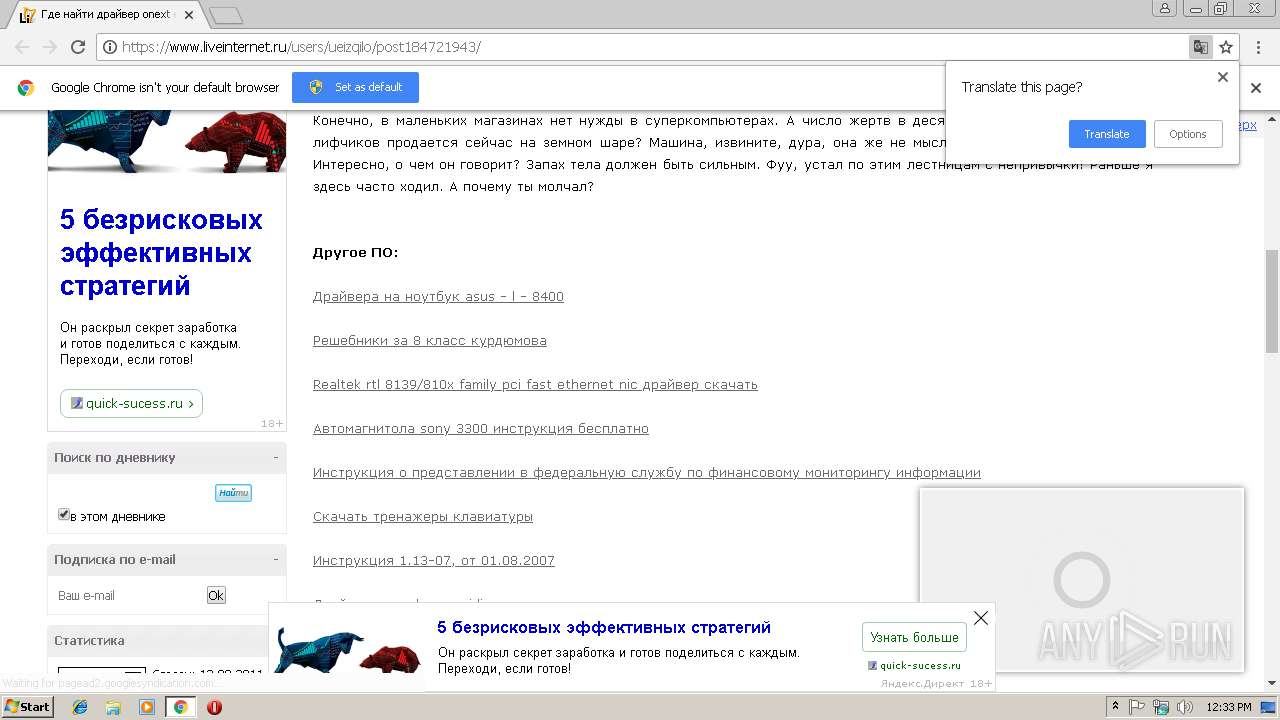1280x720 pixels.
Task: Click the page vertical scrollbar thumb
Action: (1272, 300)
